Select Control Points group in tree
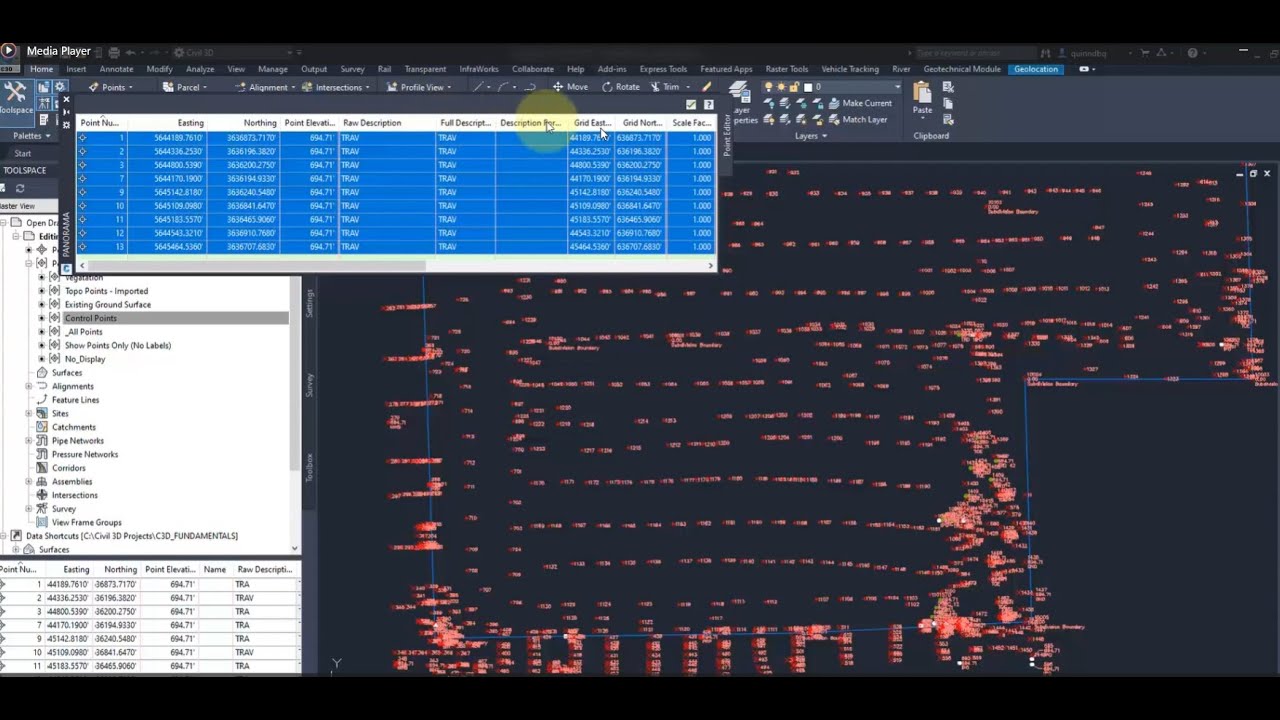The image size is (1280, 720). click(91, 318)
